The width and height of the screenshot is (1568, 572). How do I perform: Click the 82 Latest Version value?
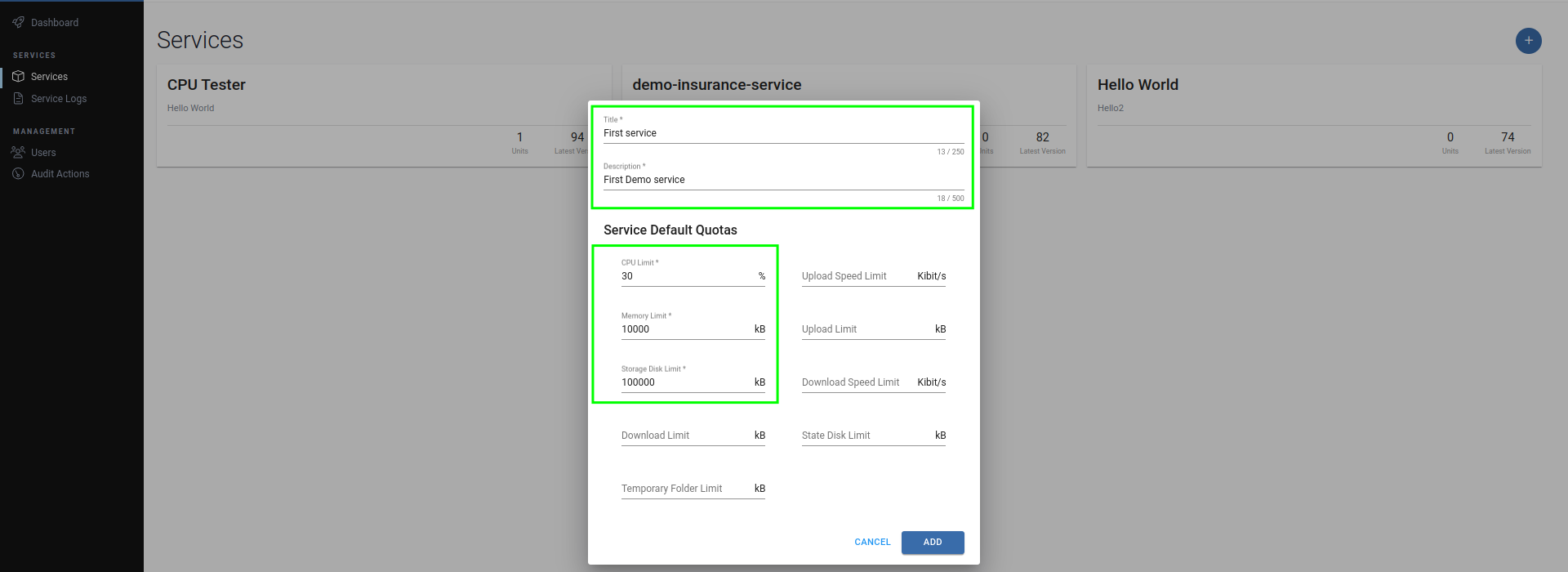pyautogui.click(x=1042, y=137)
